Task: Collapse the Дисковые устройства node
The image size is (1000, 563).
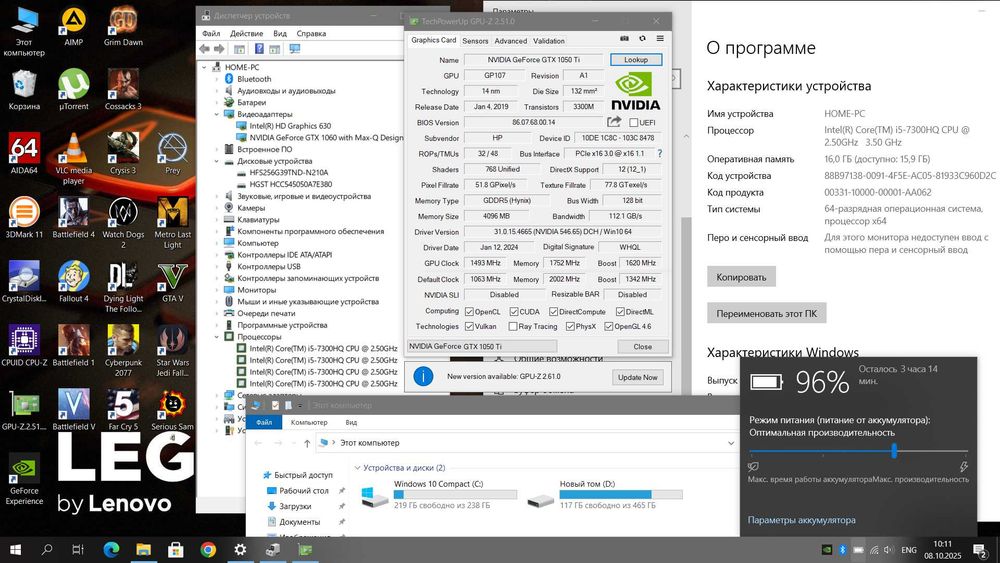Action: (x=217, y=161)
